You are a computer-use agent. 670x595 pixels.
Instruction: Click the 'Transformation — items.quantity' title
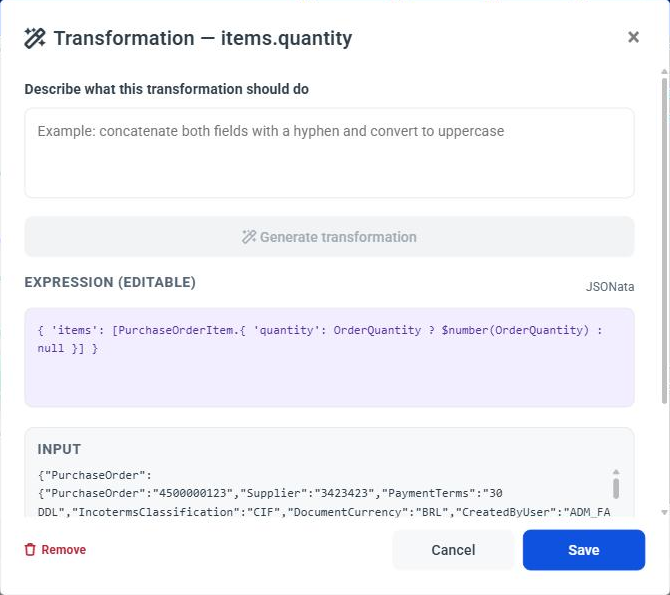tap(203, 38)
